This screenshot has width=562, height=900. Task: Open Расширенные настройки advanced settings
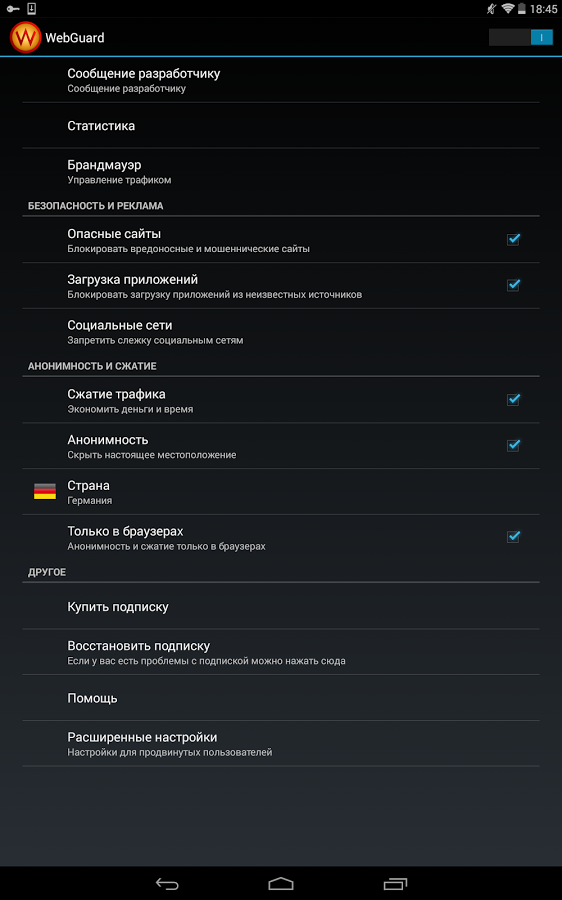[x=281, y=744]
